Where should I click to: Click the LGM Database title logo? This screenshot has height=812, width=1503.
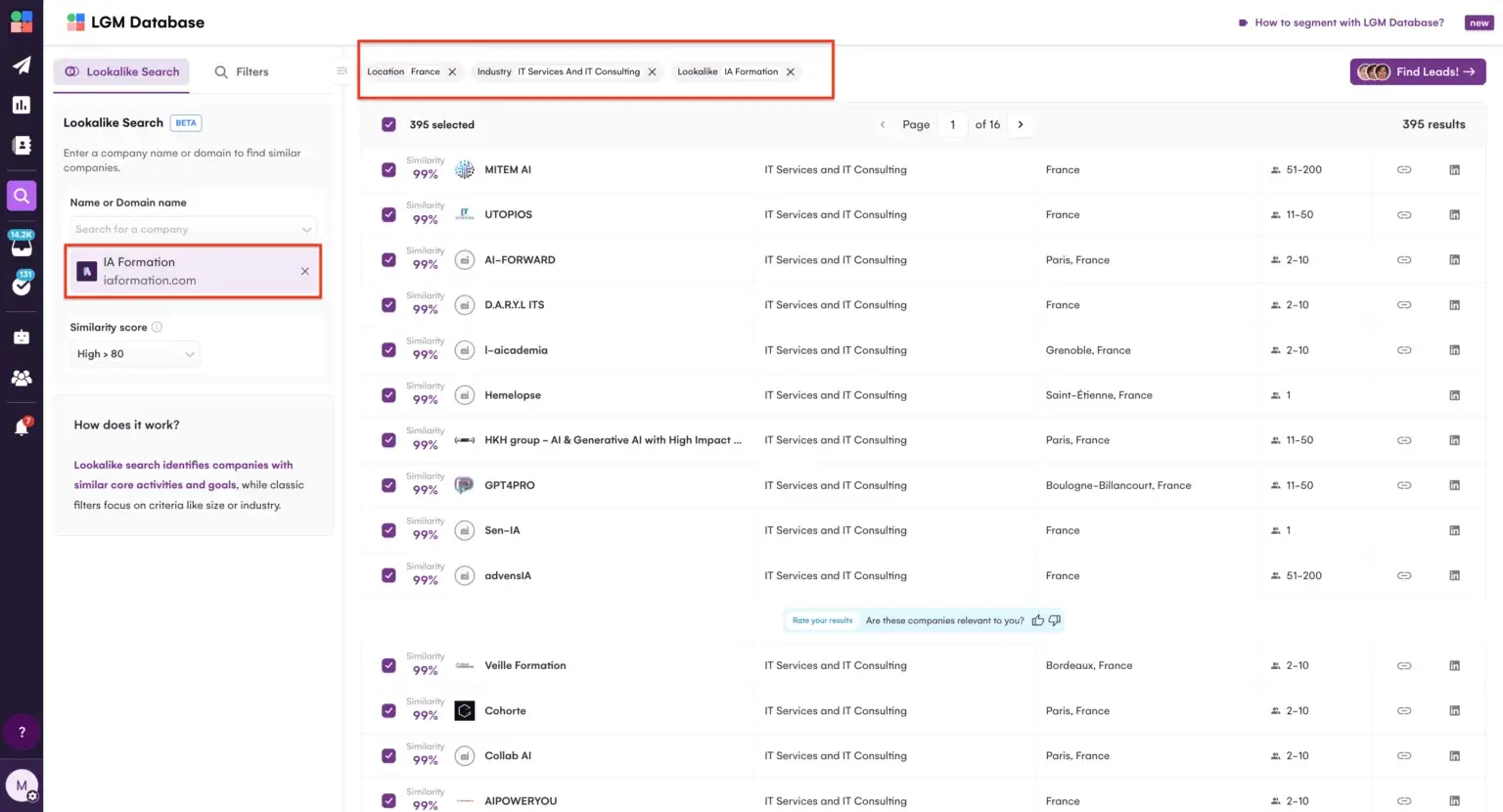pyautogui.click(x=135, y=22)
